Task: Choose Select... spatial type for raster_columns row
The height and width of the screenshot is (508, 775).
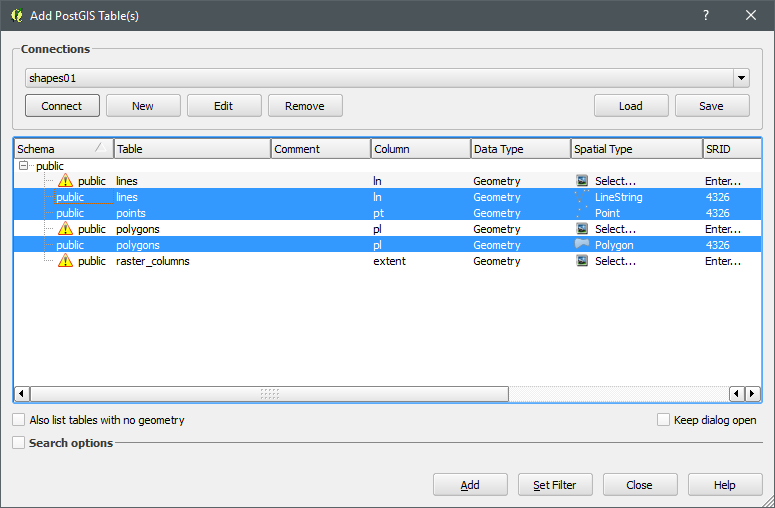Action: tap(615, 261)
